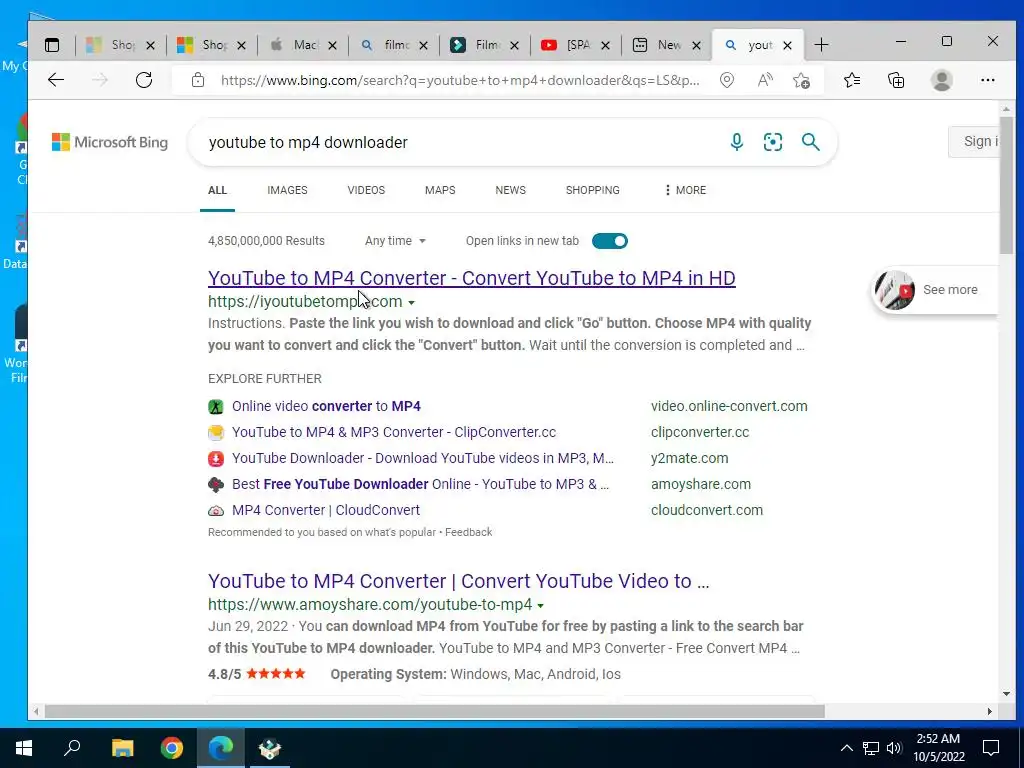1024x768 pixels.
Task: Click the Bing search magnifier button
Action: coord(810,142)
